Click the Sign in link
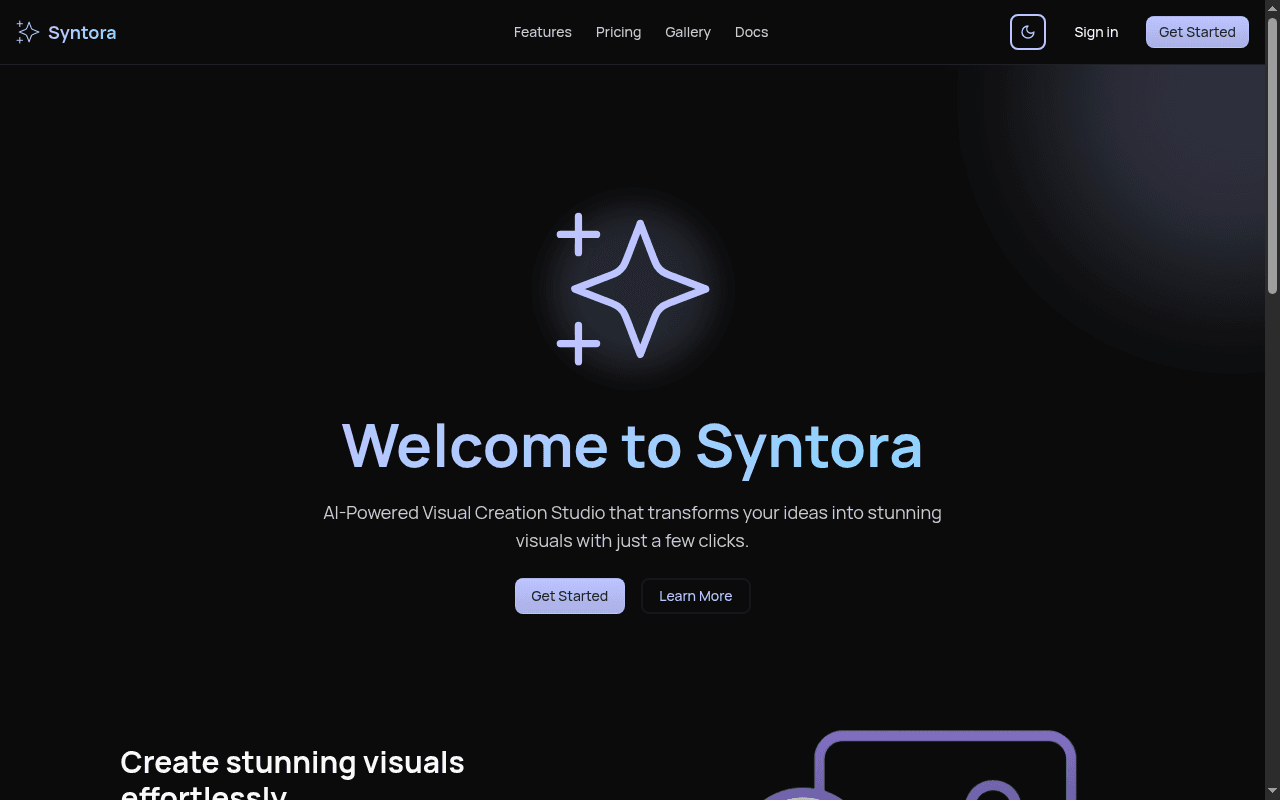 point(1096,32)
